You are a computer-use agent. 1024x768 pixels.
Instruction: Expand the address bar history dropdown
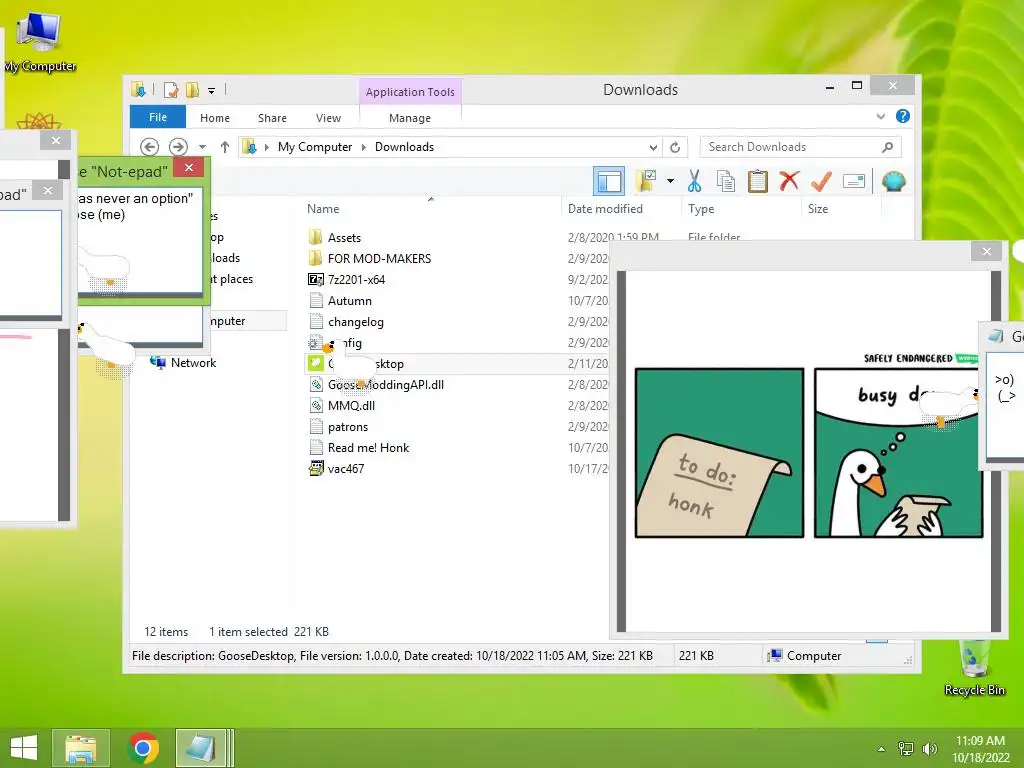point(653,147)
